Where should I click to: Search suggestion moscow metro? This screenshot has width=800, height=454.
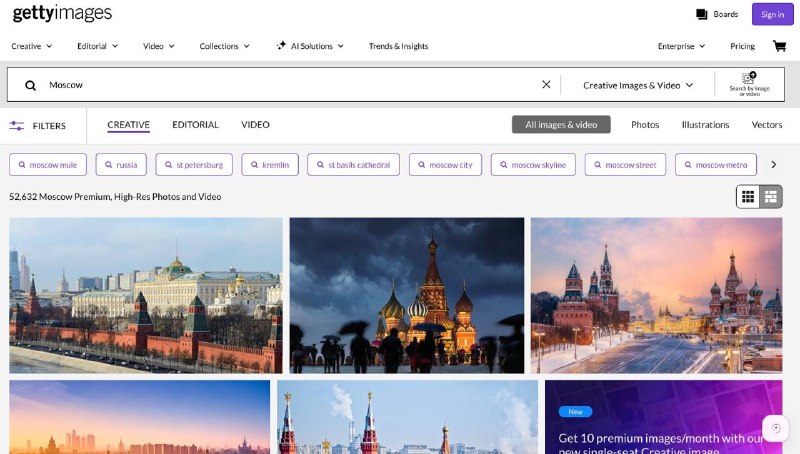716,165
